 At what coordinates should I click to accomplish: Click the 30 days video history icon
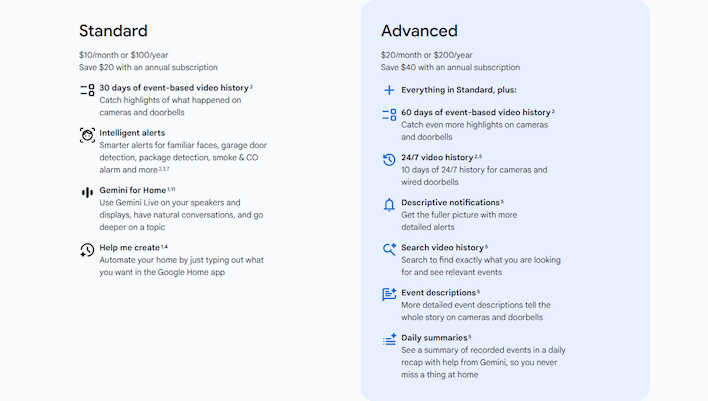87,89
